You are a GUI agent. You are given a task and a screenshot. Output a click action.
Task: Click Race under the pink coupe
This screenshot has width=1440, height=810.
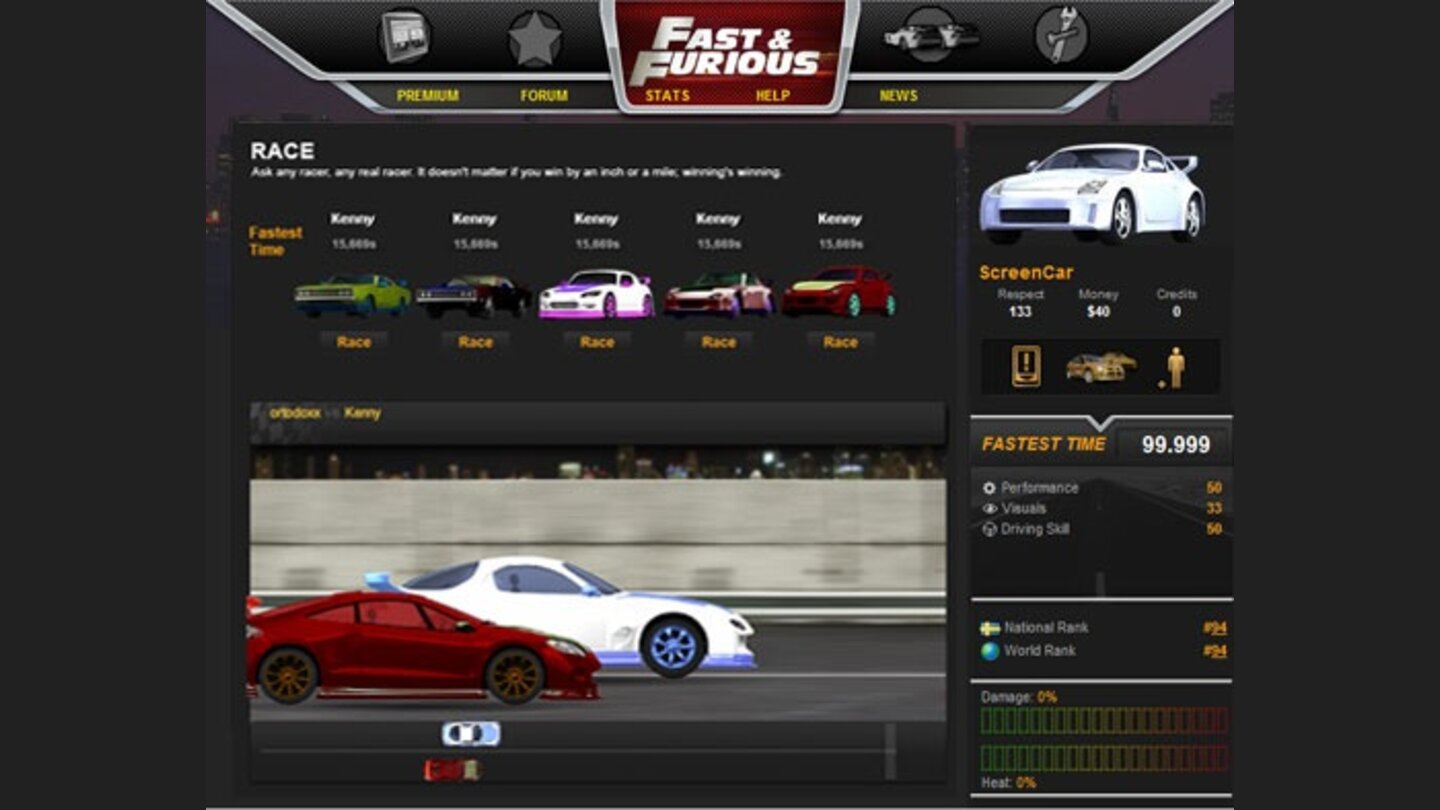(x=719, y=342)
